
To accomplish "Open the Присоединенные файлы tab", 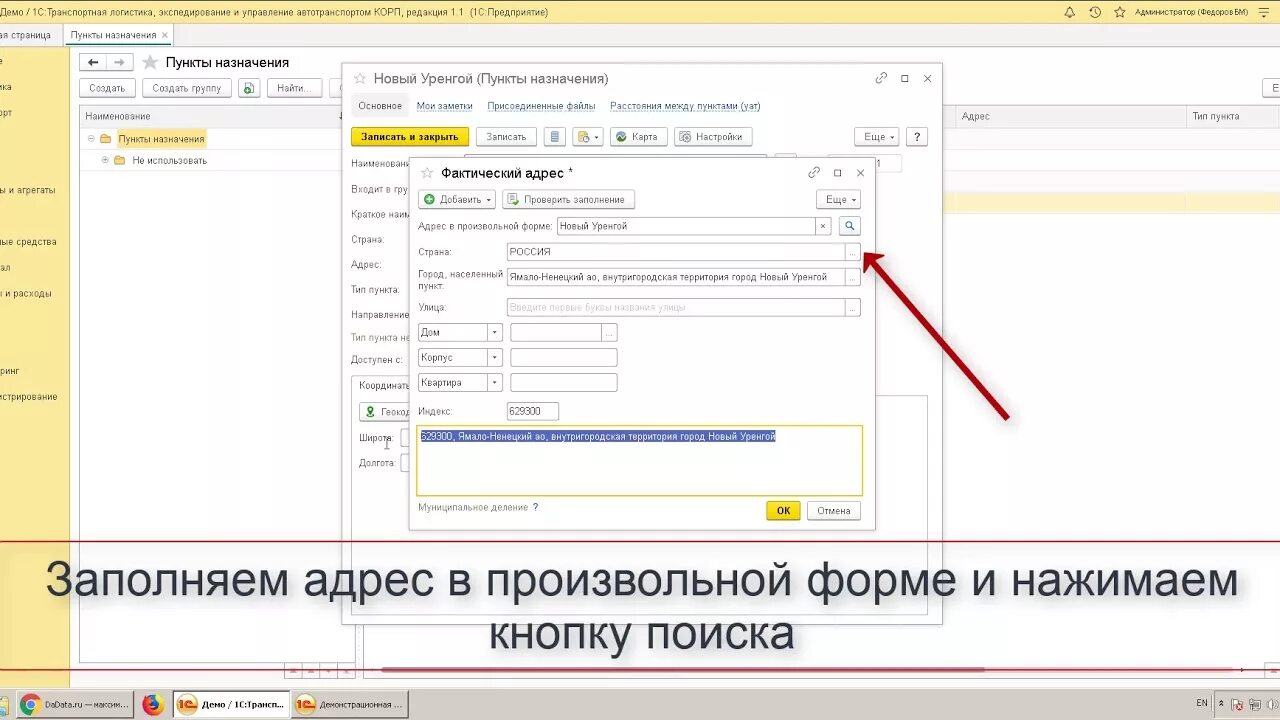I will (541, 106).
